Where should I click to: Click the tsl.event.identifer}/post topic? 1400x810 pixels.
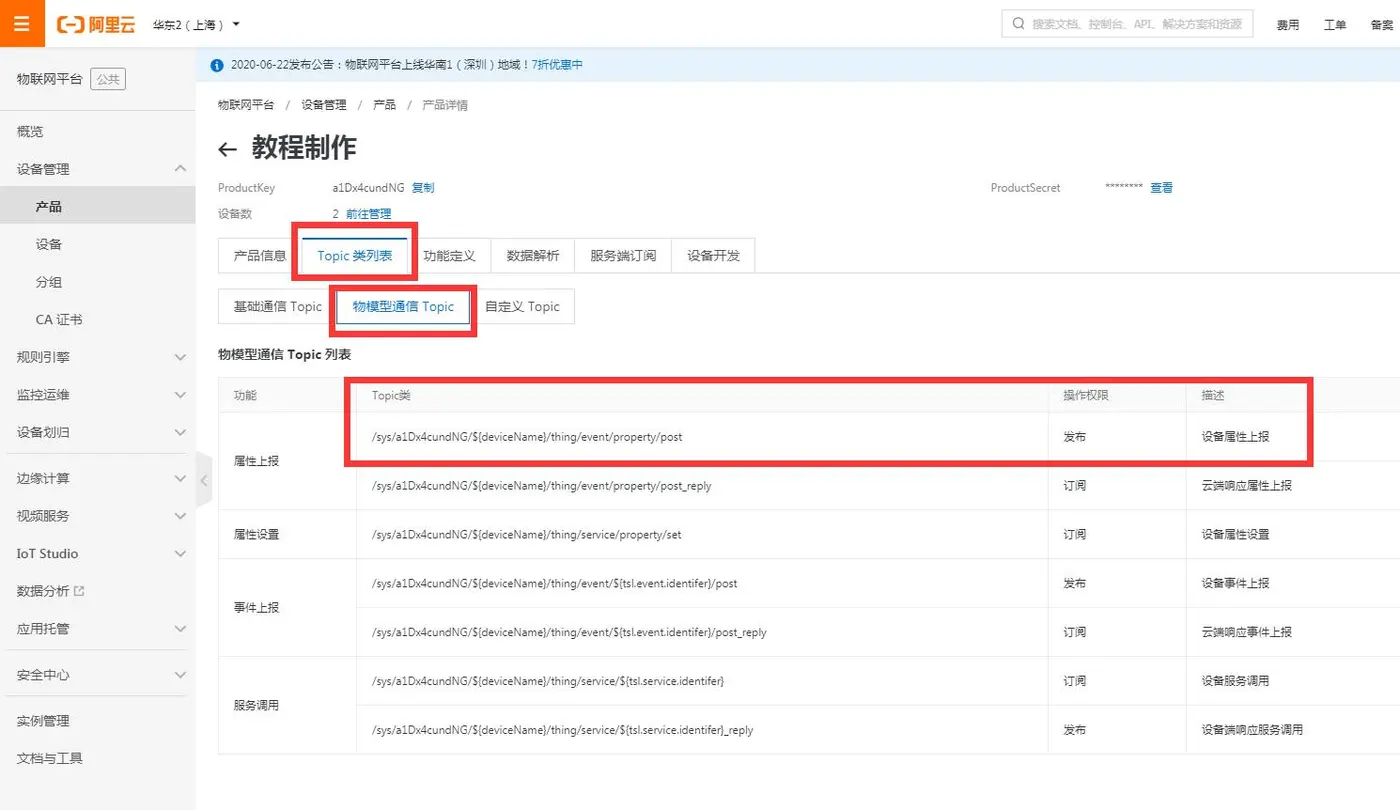pyautogui.click(x=554, y=583)
